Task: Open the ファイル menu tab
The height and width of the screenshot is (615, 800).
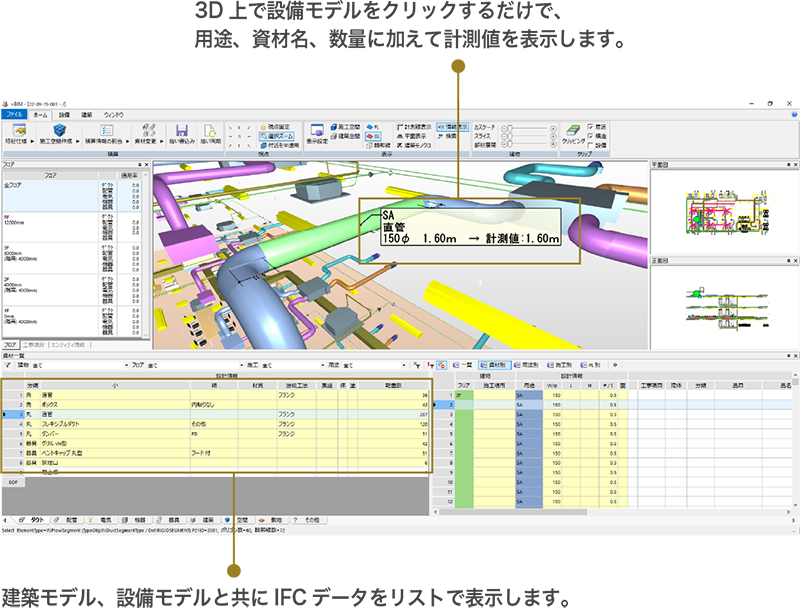Action: coord(14,115)
